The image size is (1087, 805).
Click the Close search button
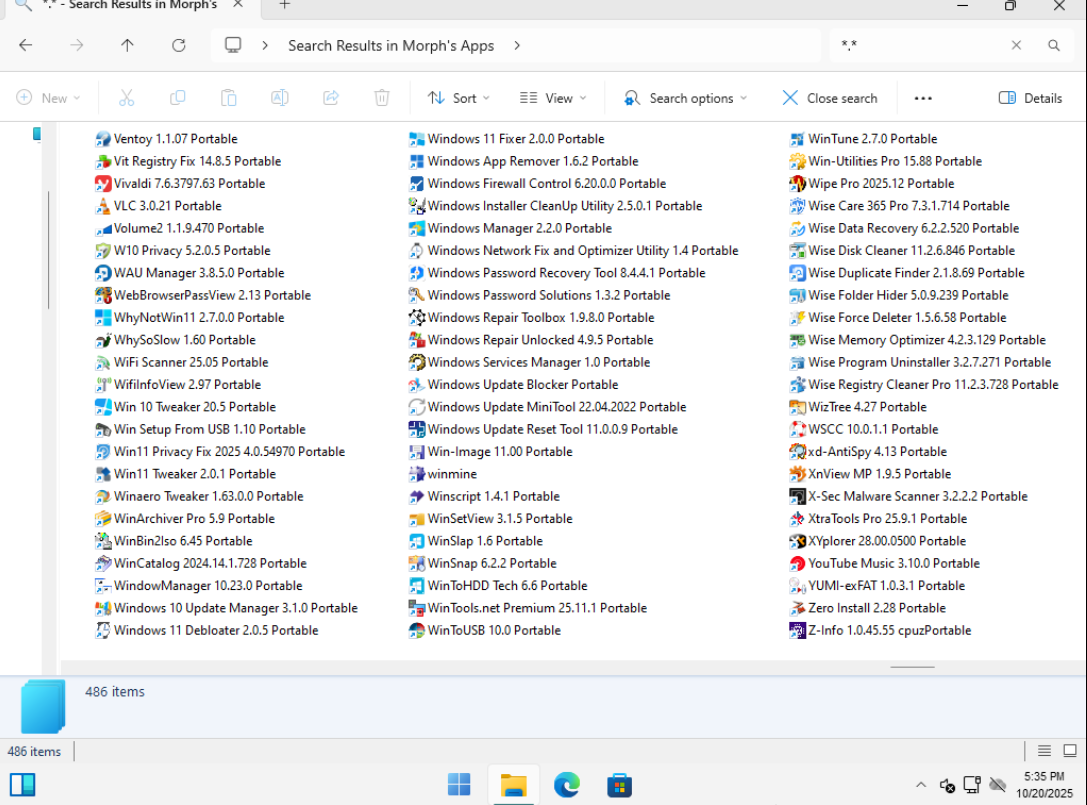[x=829, y=98]
